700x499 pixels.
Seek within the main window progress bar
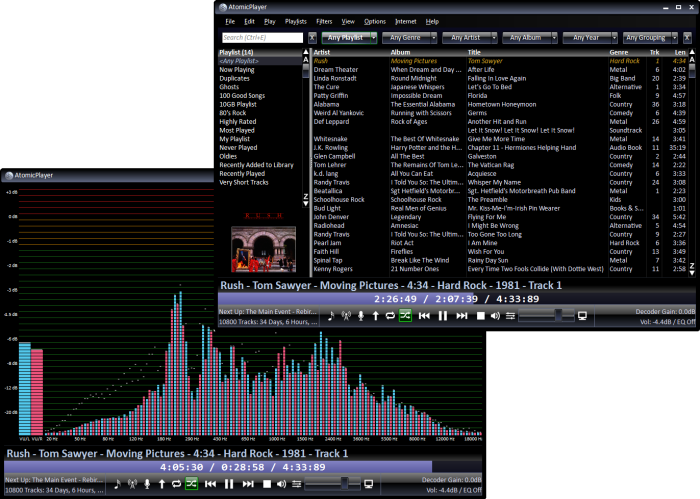pyautogui.click(x=457, y=299)
